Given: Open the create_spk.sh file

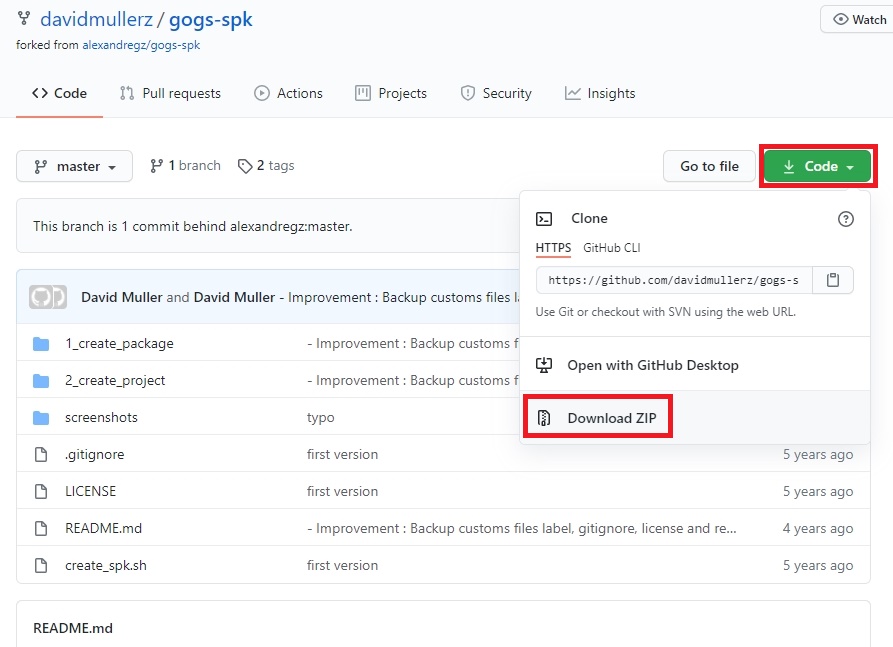Looking at the screenshot, I should pos(106,566).
